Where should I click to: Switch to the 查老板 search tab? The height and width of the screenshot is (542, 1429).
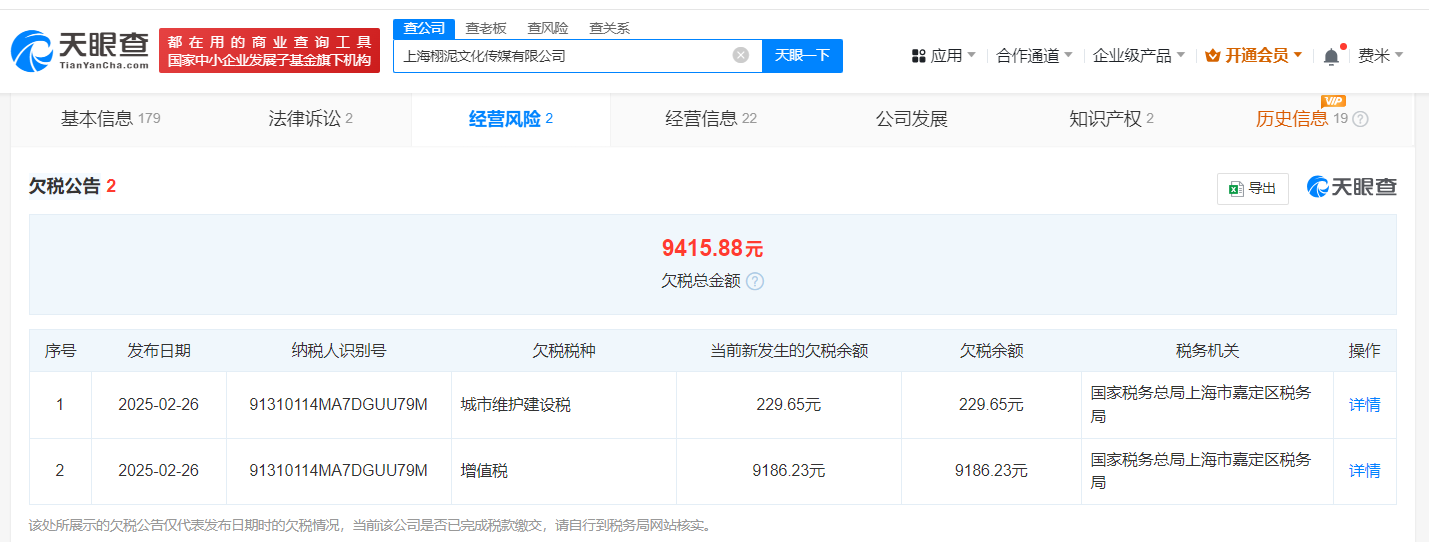tap(486, 28)
